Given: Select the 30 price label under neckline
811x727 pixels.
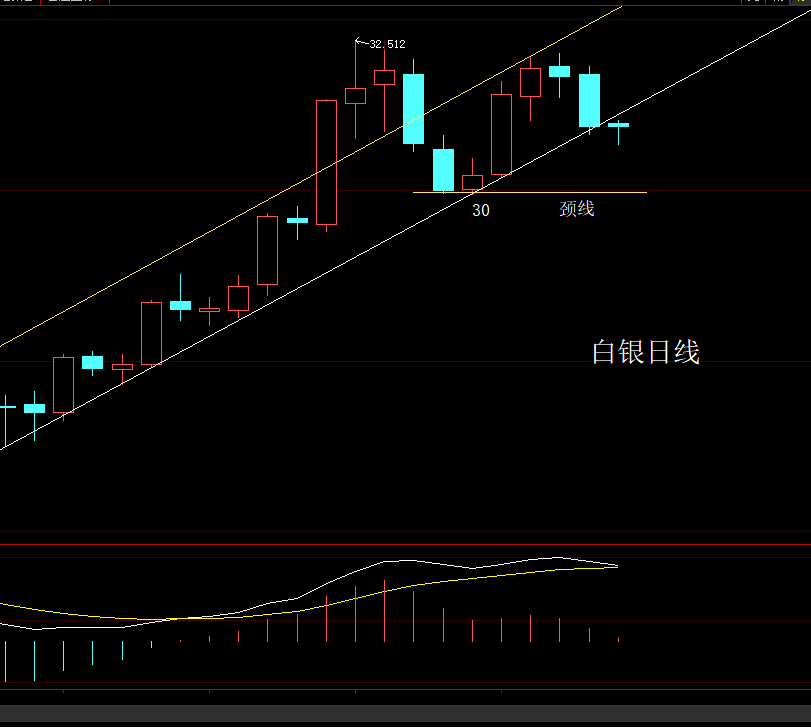Looking at the screenshot, I should (x=480, y=210).
